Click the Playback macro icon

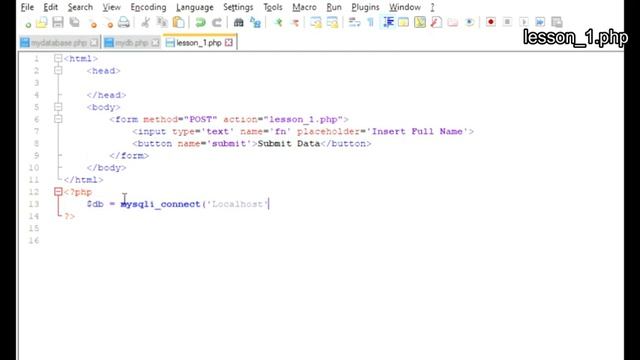tap(524, 22)
